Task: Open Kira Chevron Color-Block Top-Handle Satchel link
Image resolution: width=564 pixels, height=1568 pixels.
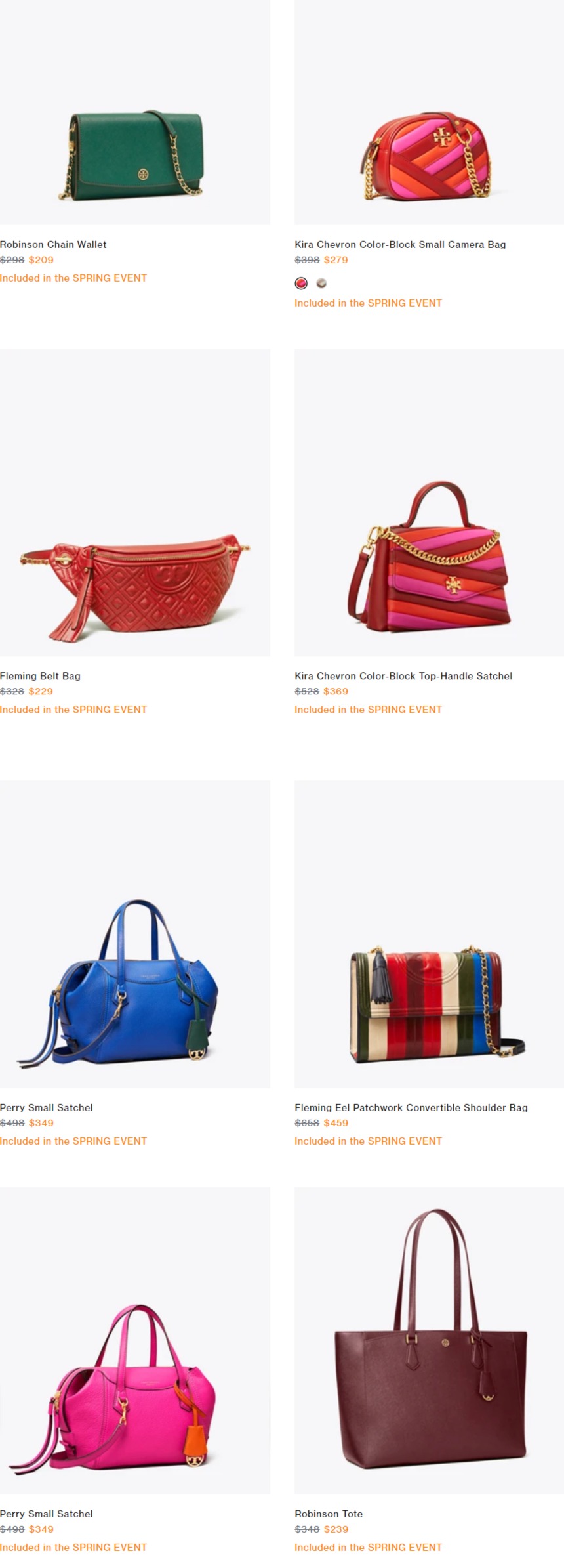Action: [403, 675]
